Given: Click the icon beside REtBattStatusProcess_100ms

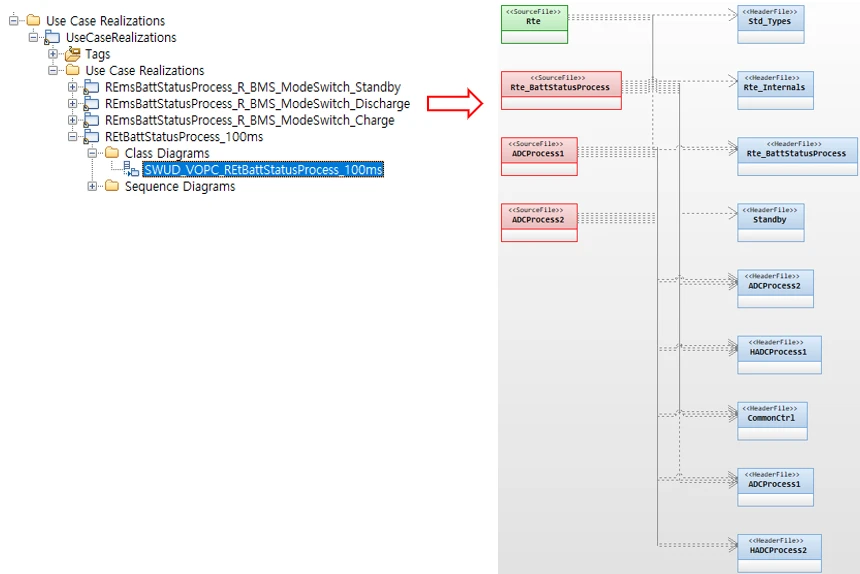Looking at the screenshot, I should click(x=92, y=137).
